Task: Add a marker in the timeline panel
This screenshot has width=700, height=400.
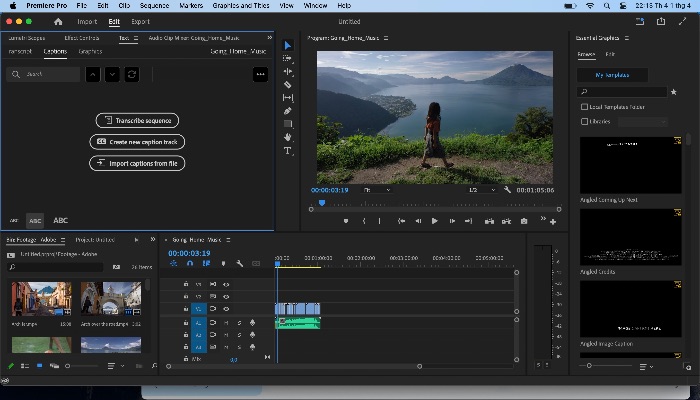Action: click(223, 263)
